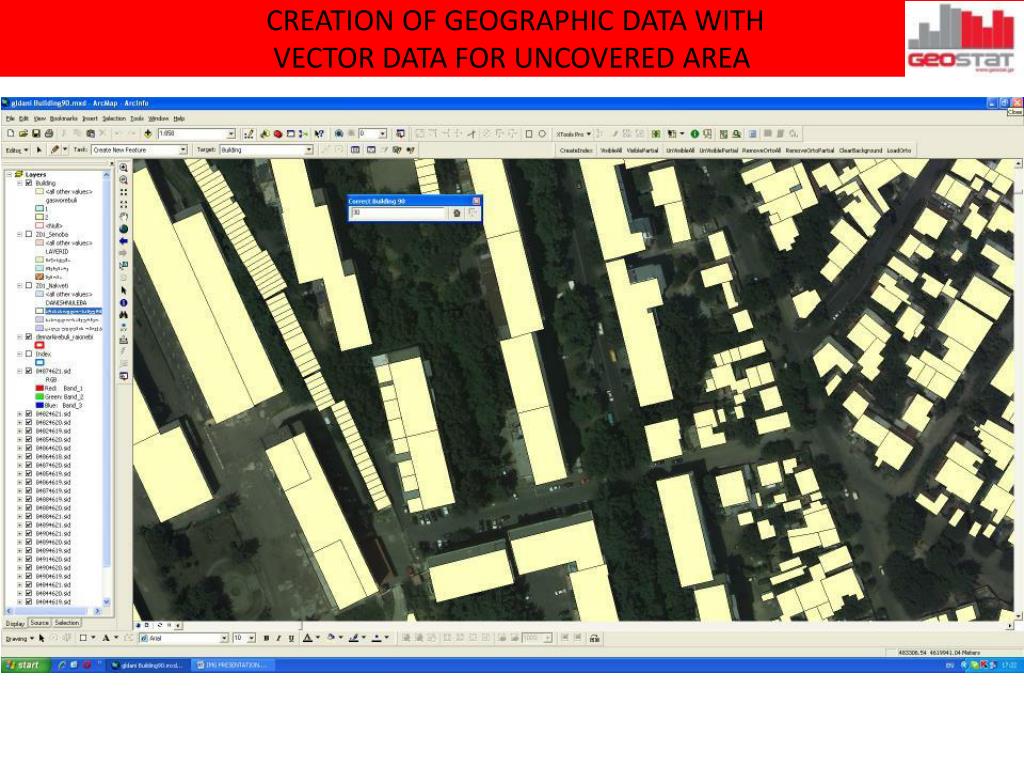The image size is (1024, 768).
Task: Switch to Selection tab in table of contents
Action: [x=67, y=623]
